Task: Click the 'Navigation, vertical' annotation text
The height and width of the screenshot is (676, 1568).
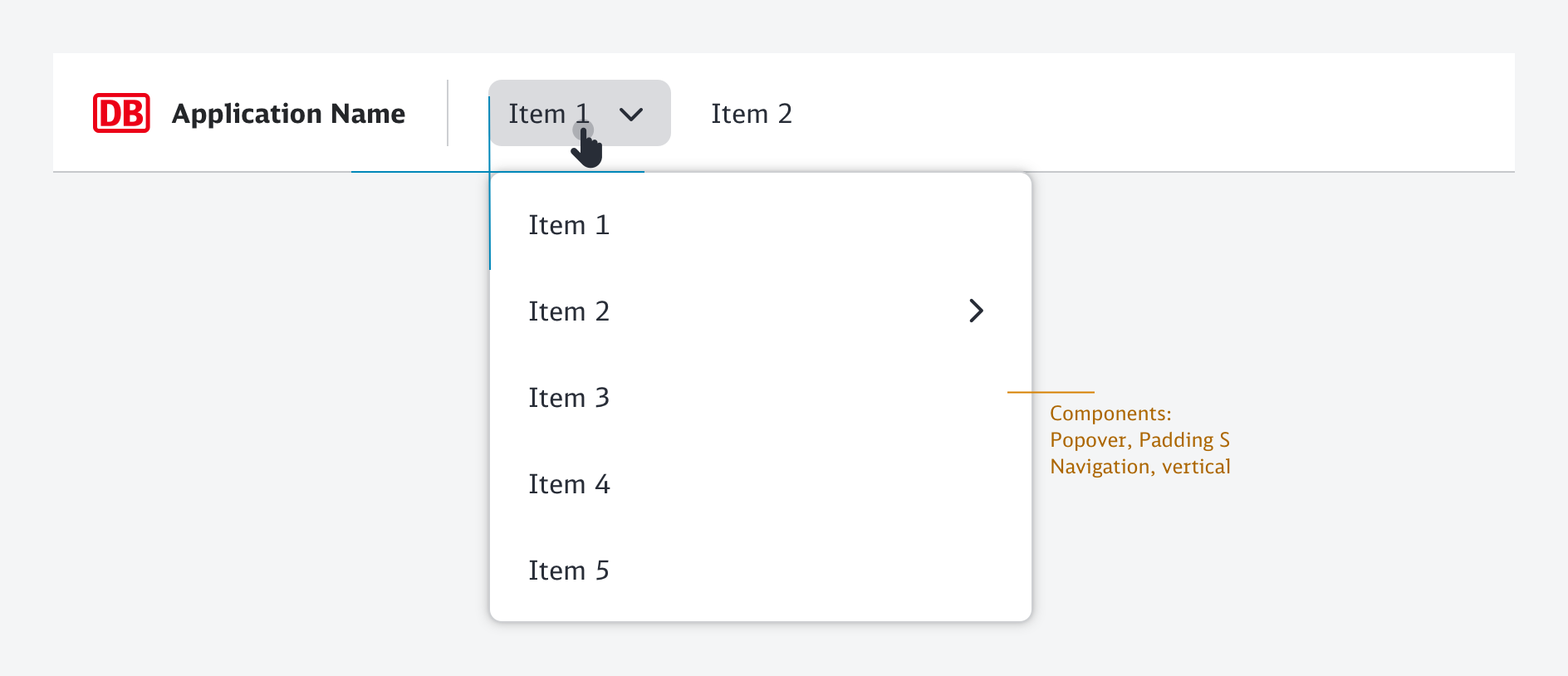Action: 1139,467
